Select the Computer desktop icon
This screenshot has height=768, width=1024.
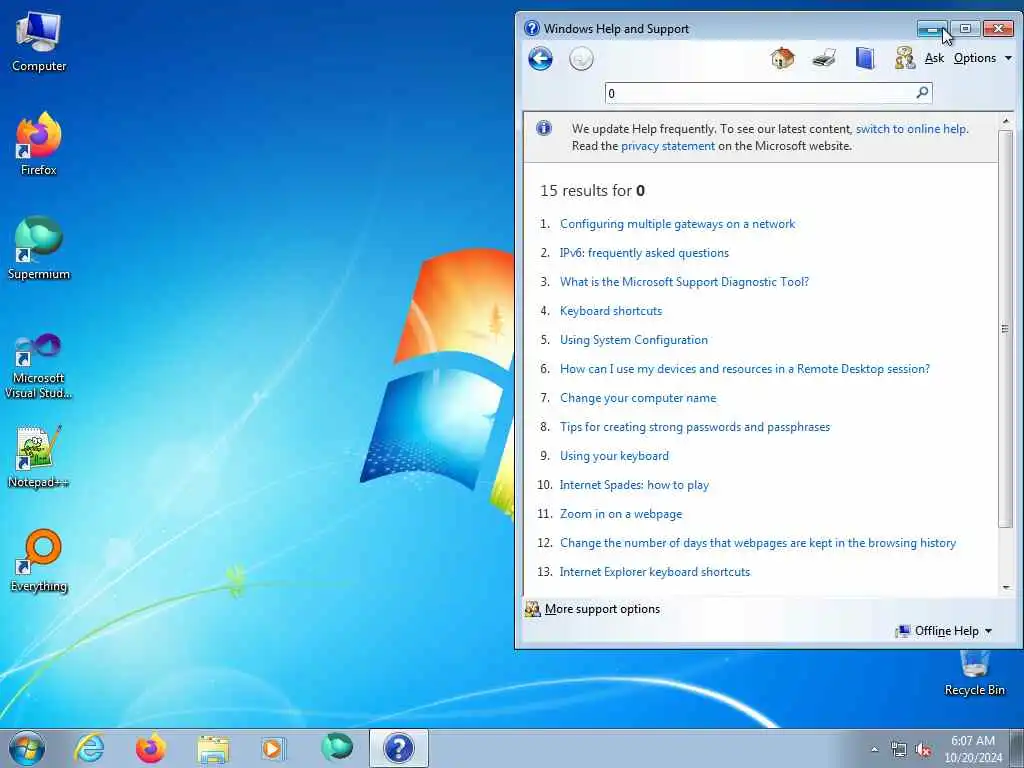pos(39,42)
